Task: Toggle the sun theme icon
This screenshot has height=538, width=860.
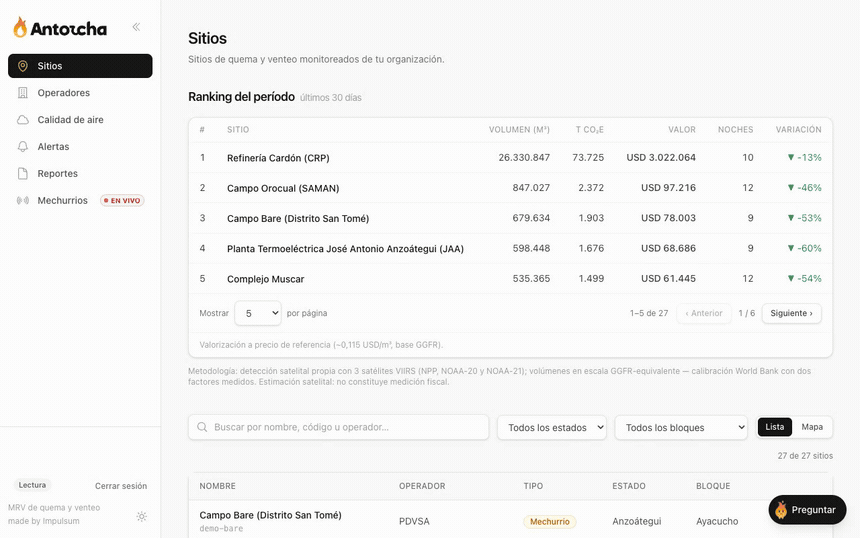Action: click(142, 516)
